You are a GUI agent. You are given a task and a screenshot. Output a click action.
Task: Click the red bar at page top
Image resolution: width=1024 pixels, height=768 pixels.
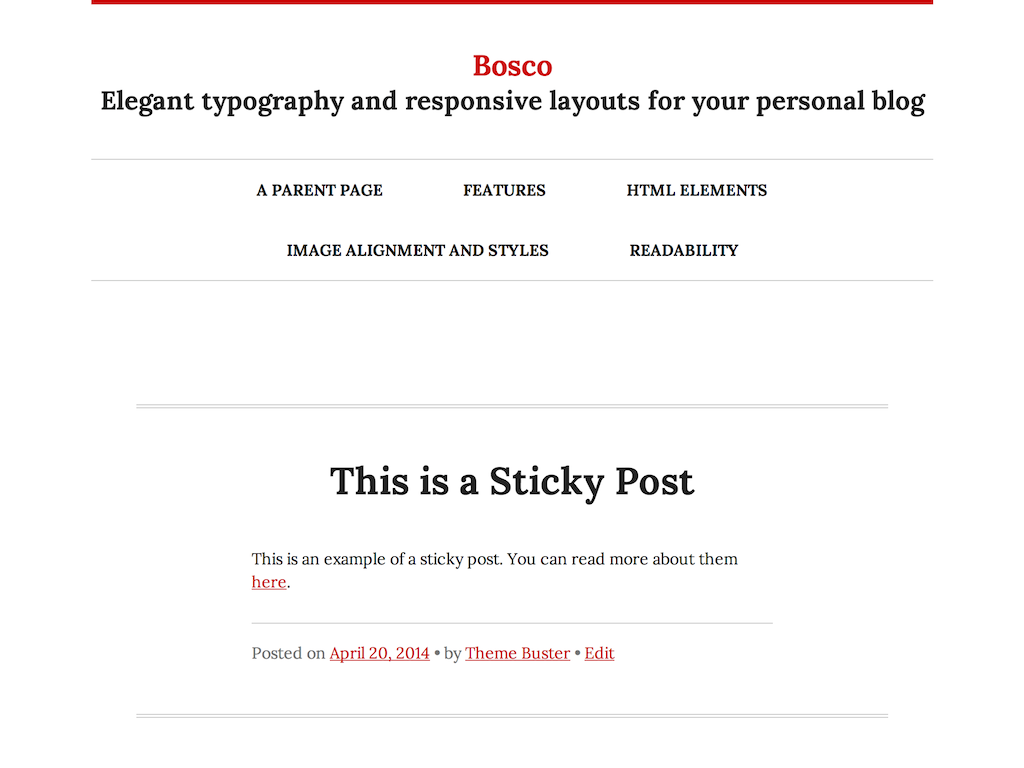(x=512, y=2)
